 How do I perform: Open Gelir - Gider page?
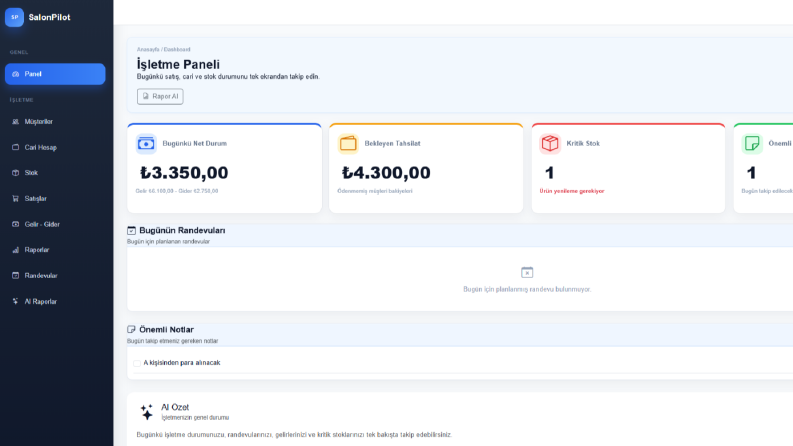[x=55, y=224]
